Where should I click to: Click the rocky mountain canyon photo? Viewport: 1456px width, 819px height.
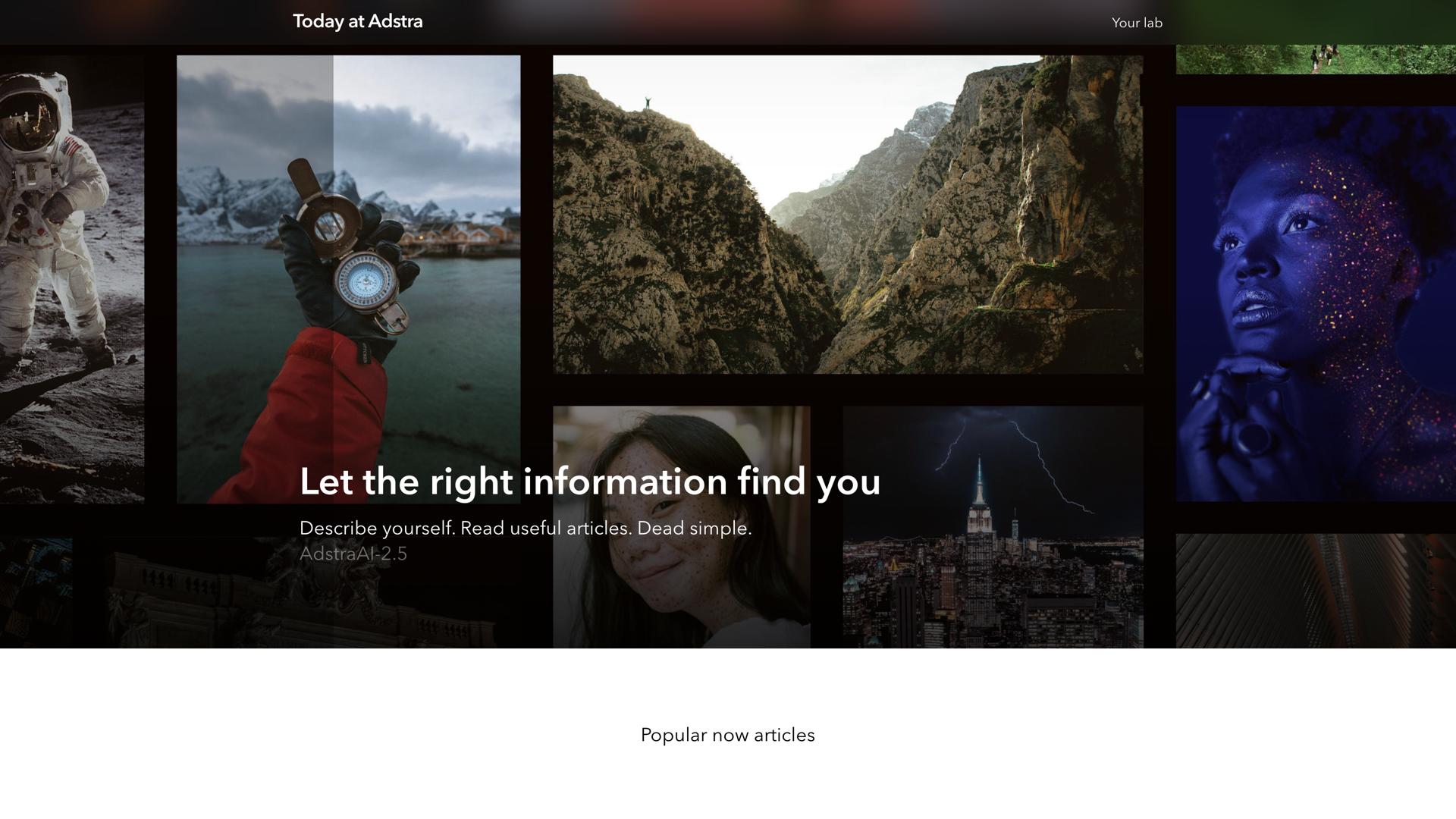pos(848,214)
